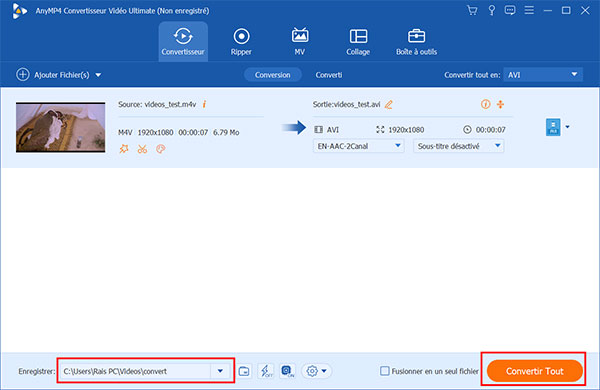Click the shopping cart icon
Viewport: 600px width, 390px height.
coord(472,11)
